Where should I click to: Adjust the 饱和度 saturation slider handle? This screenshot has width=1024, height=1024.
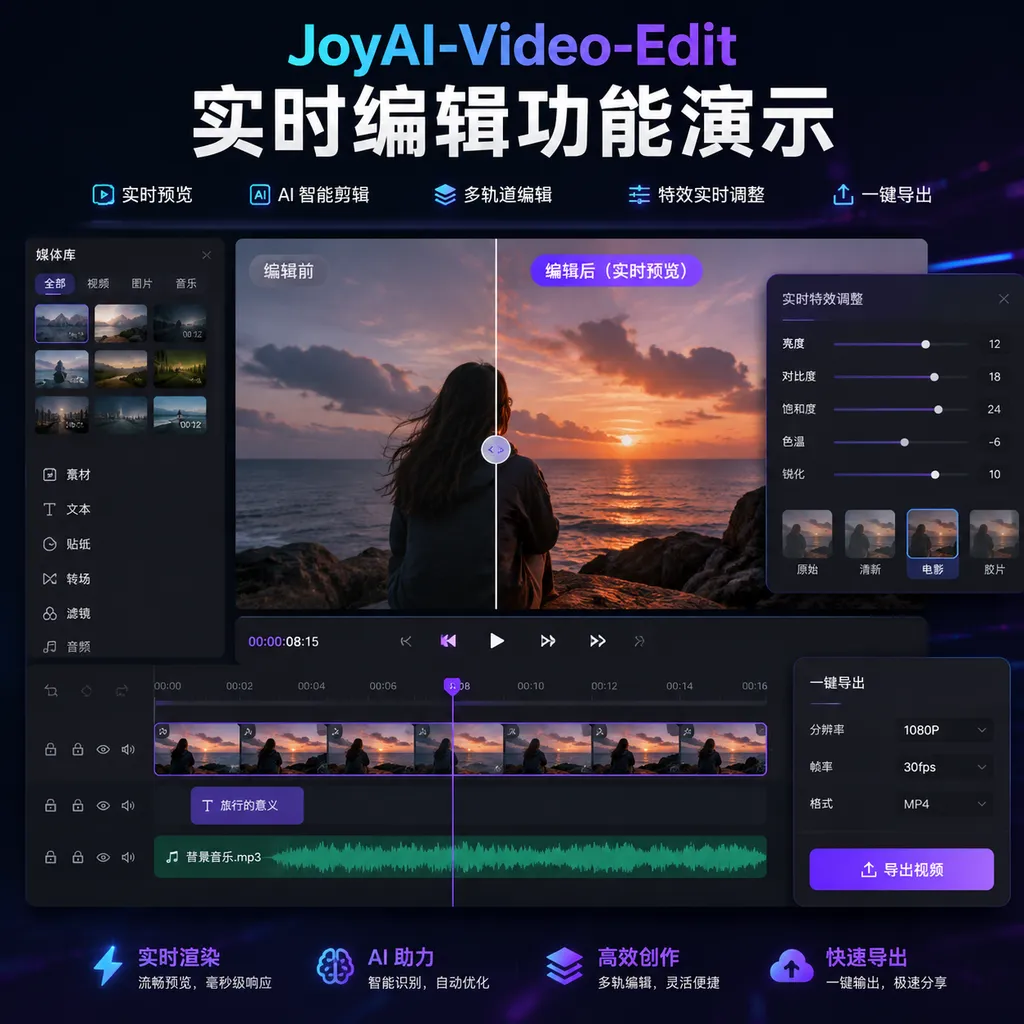coord(938,409)
